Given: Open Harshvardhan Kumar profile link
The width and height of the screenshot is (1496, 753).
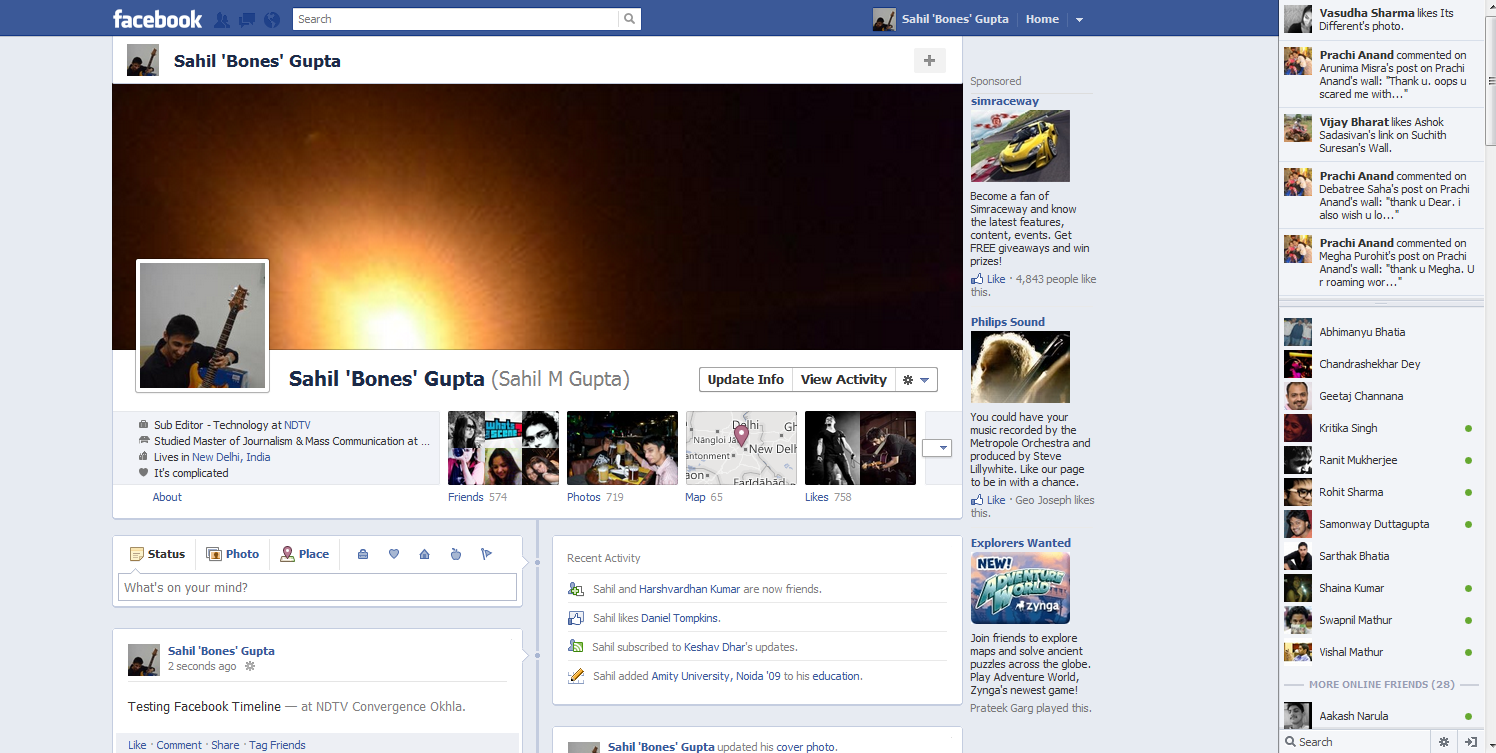Looking at the screenshot, I should click(x=690, y=589).
